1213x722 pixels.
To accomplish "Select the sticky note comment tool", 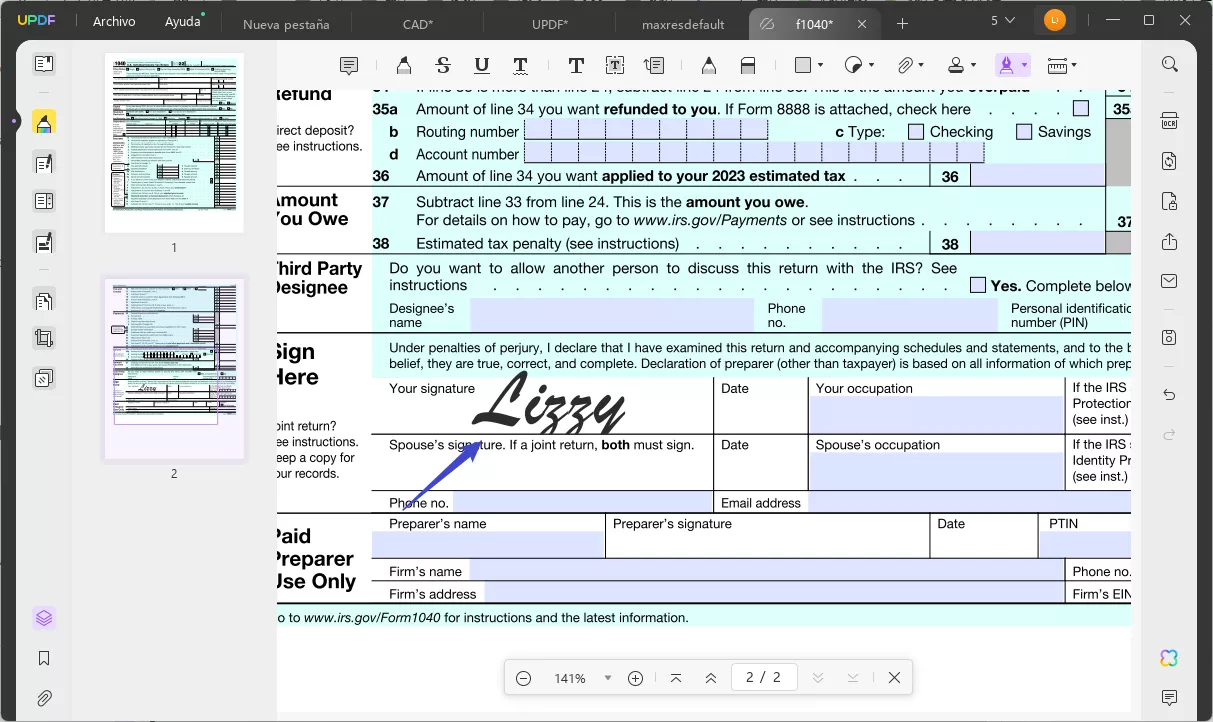I will (x=349, y=66).
